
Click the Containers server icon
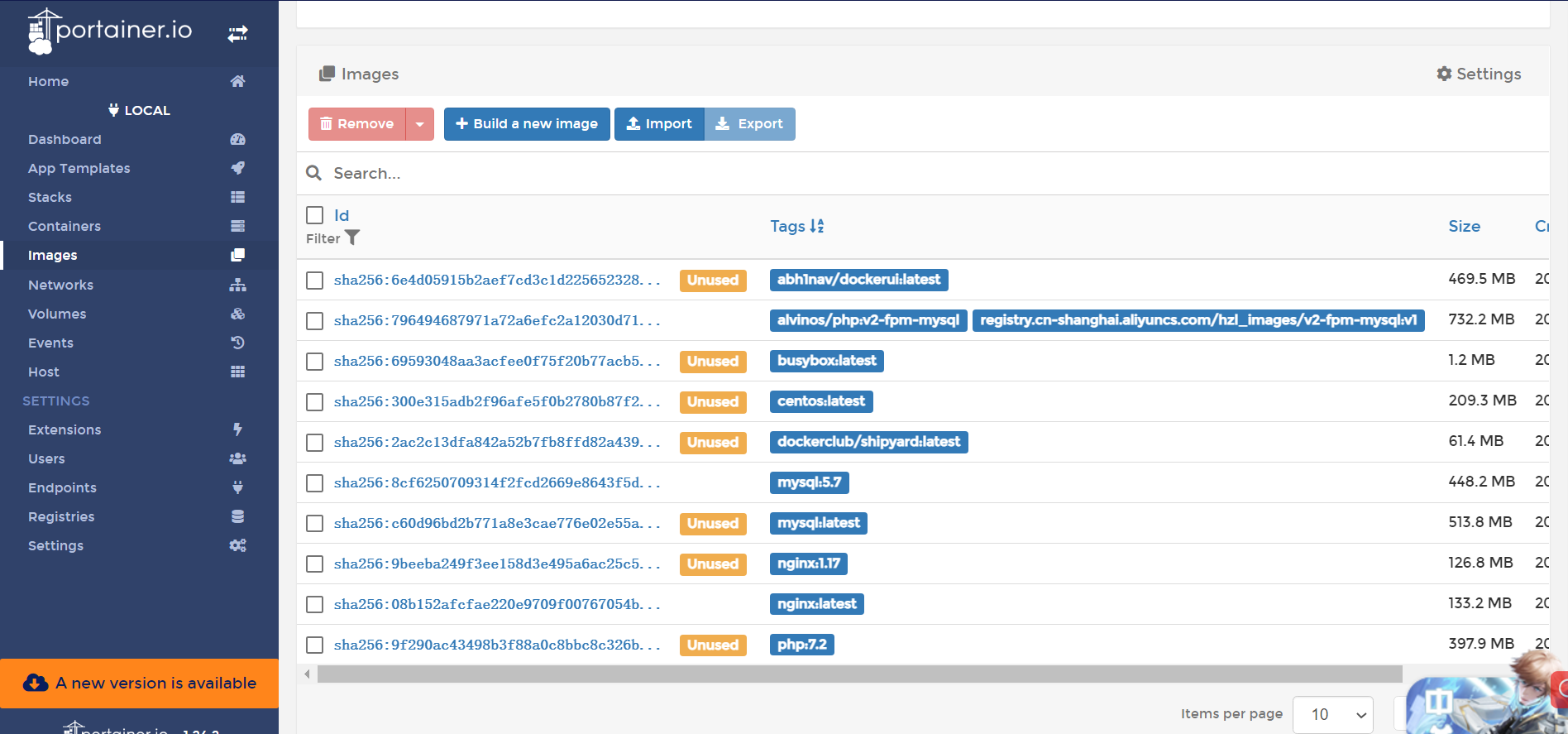click(237, 226)
